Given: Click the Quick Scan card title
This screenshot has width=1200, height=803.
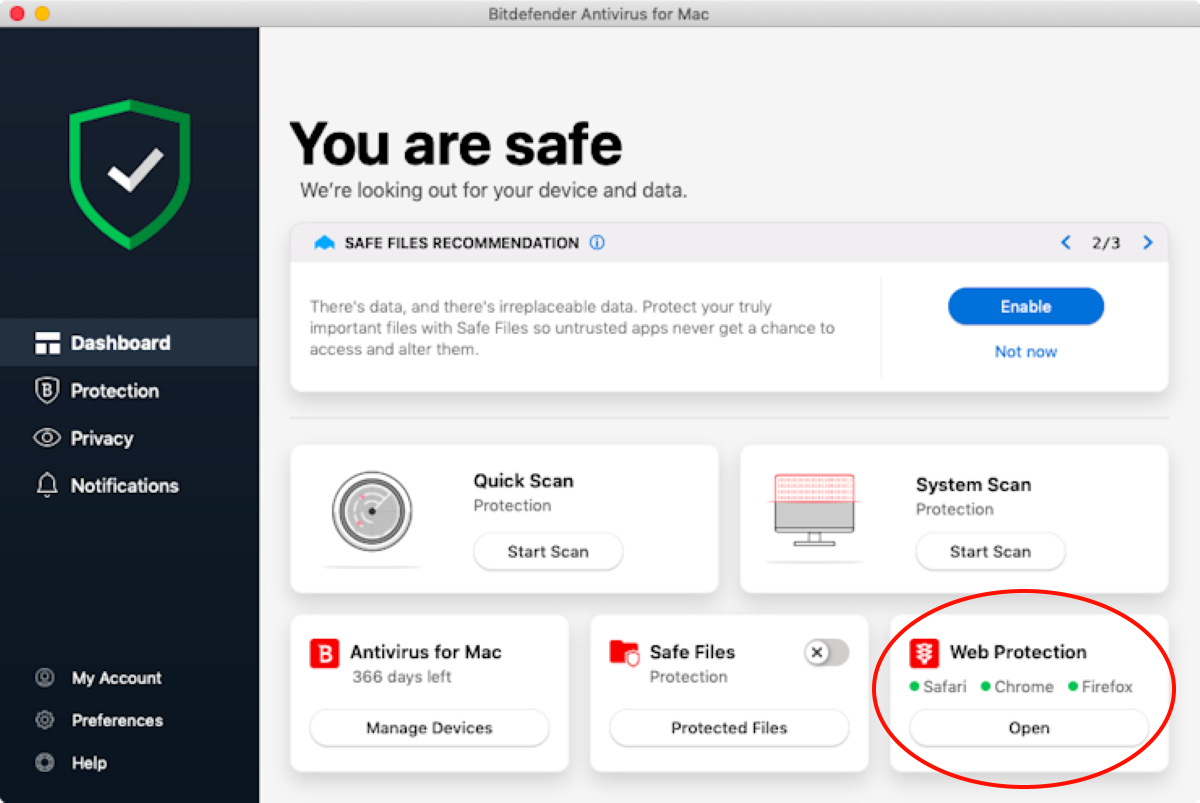Looking at the screenshot, I should (524, 481).
